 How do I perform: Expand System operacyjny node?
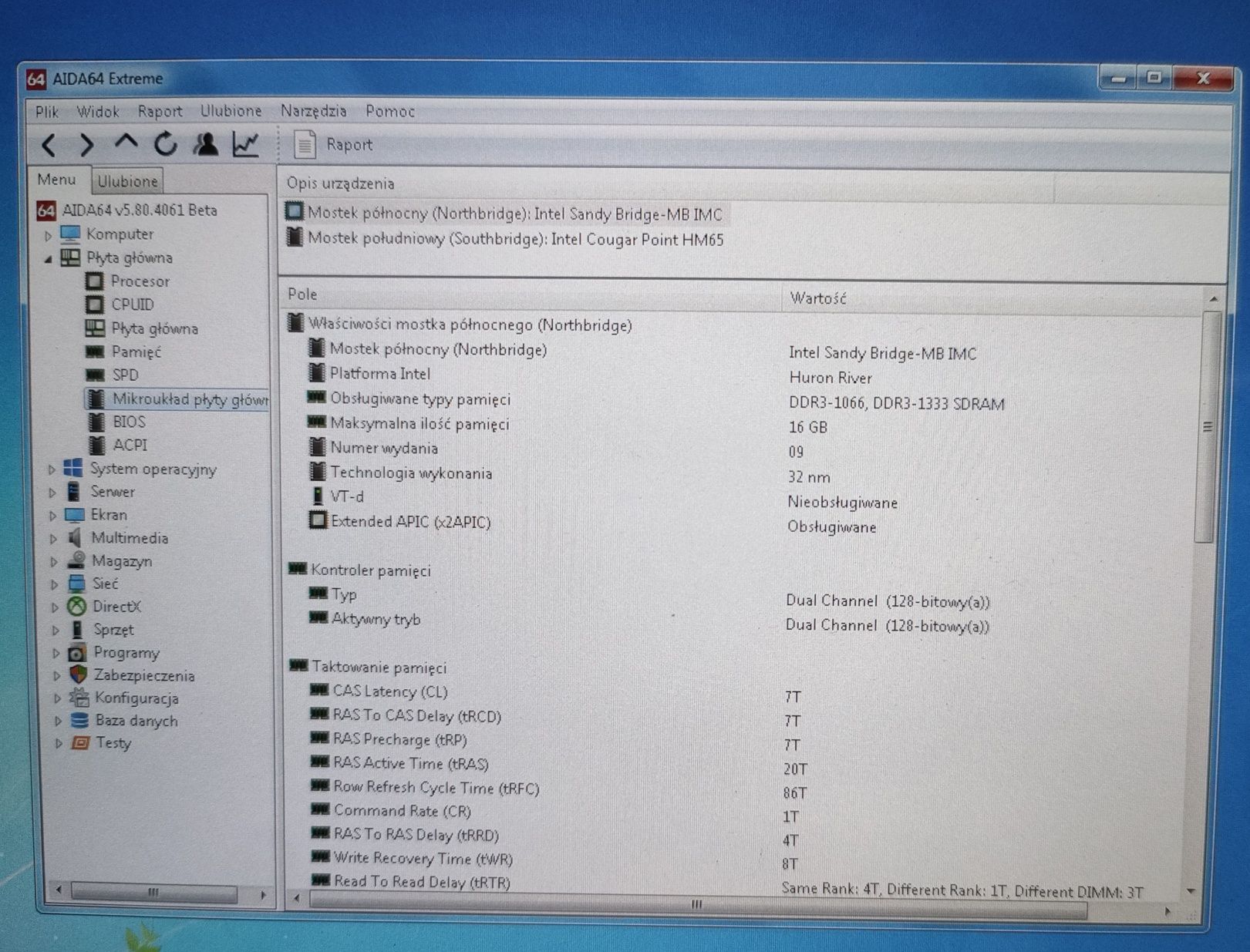tap(52, 469)
